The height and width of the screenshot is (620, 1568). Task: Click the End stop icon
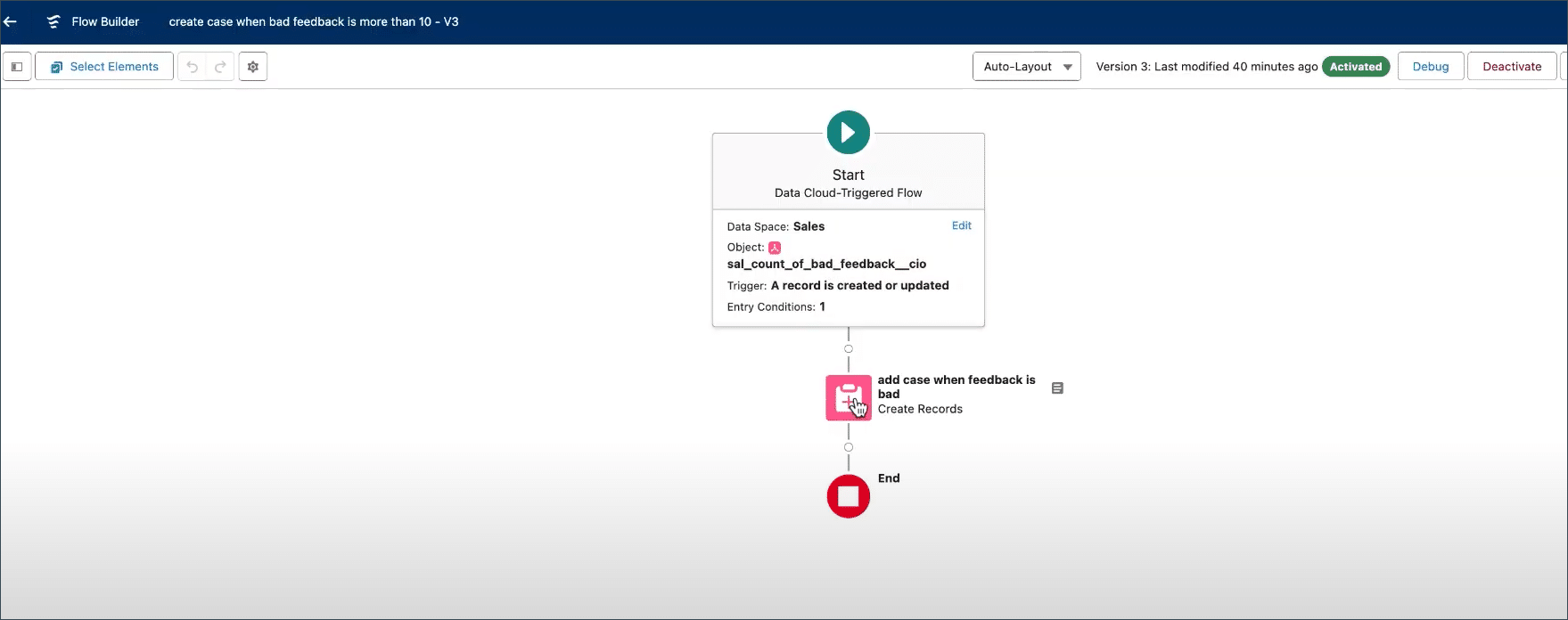[849, 496]
